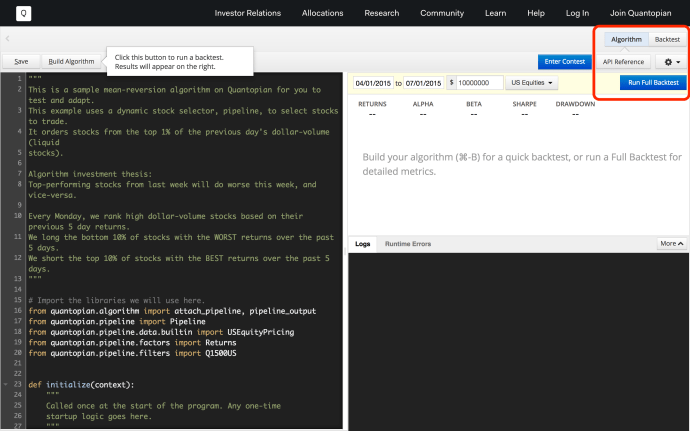Screen dimensions: 690x431
Task: Click '# Import the libraries' comment line
Action: coord(117,300)
